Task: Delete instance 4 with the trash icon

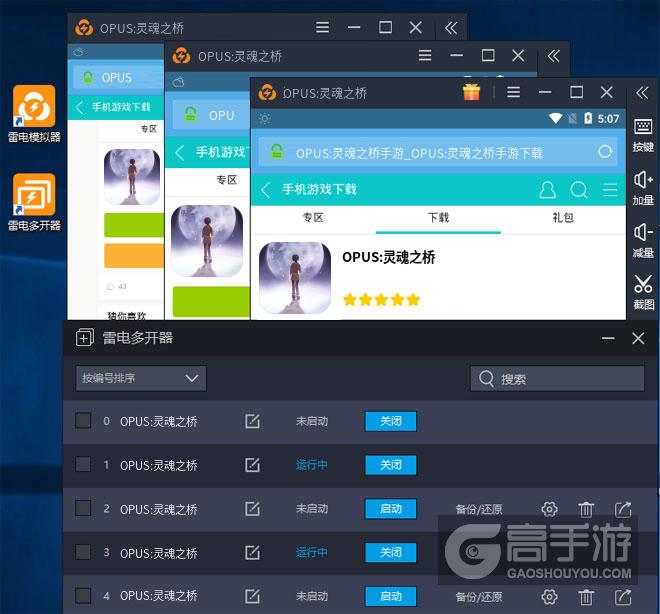Action: click(586, 597)
